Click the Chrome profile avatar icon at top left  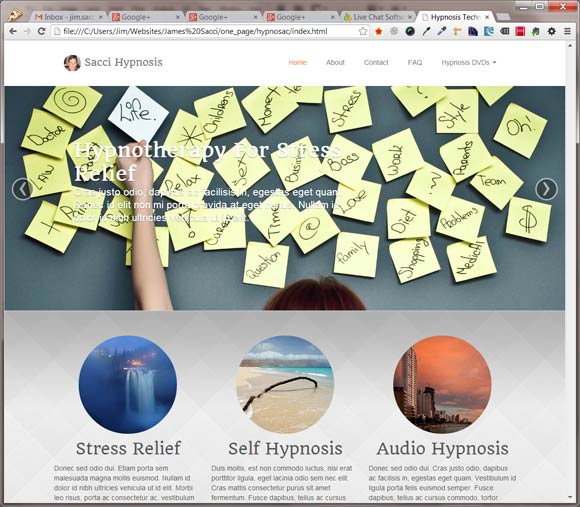click(x=15, y=15)
